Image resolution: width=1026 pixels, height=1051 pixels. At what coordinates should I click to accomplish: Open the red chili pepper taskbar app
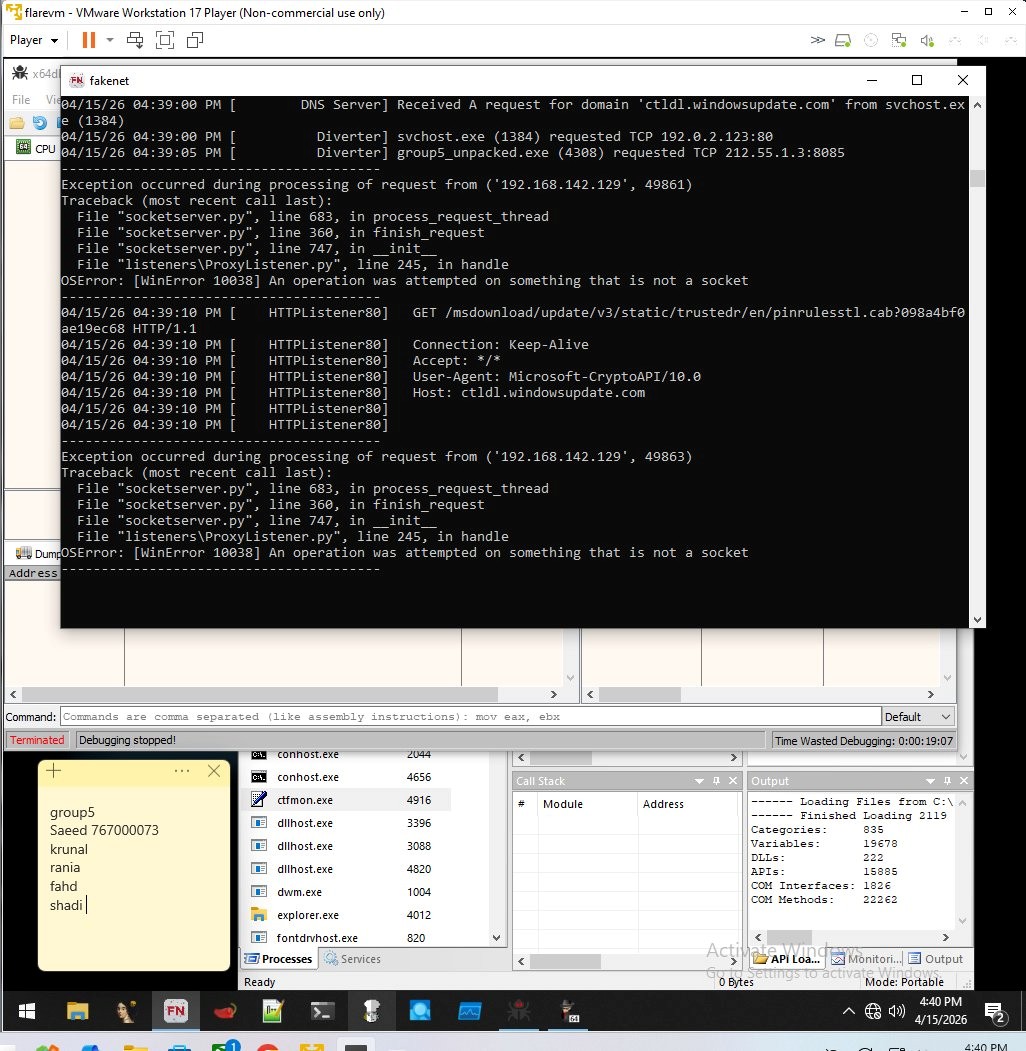click(225, 1011)
